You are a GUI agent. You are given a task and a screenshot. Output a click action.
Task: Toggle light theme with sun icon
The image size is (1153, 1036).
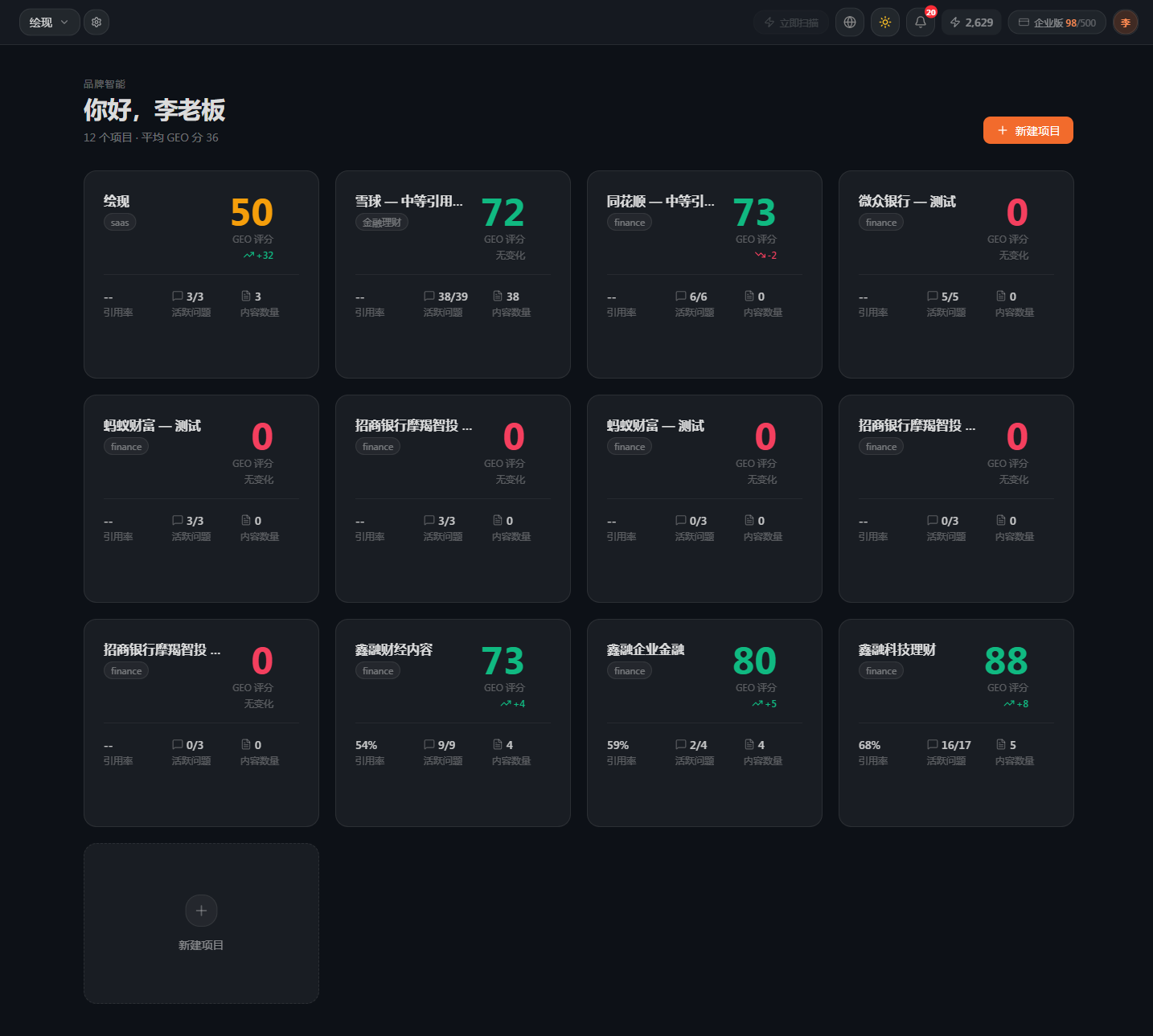pyautogui.click(x=885, y=23)
